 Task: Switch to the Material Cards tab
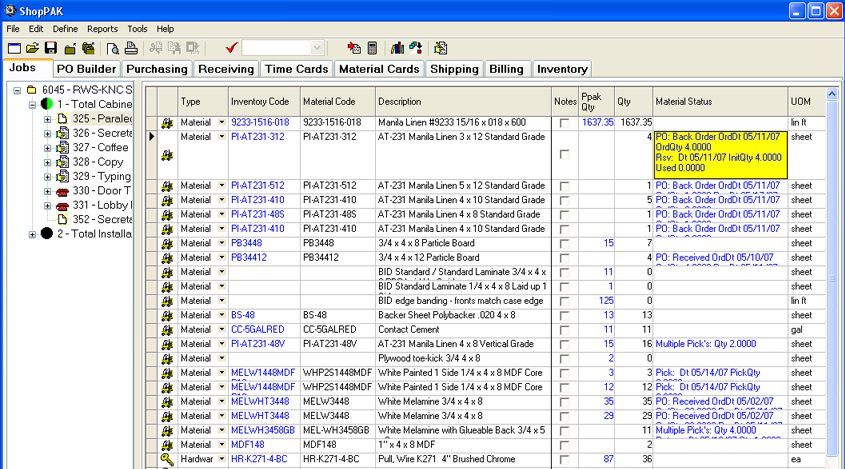point(379,69)
